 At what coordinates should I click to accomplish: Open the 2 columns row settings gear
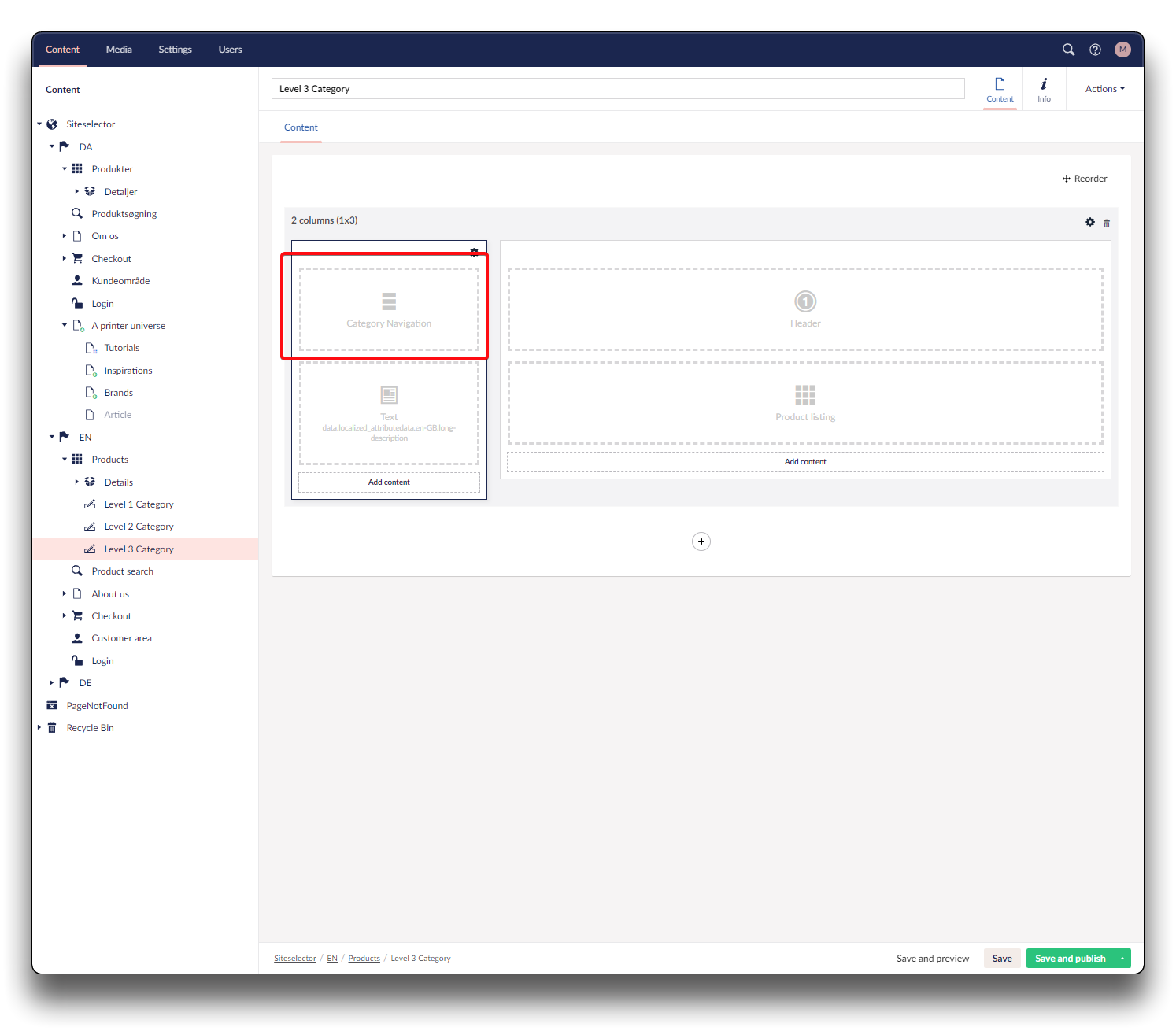point(1090,223)
